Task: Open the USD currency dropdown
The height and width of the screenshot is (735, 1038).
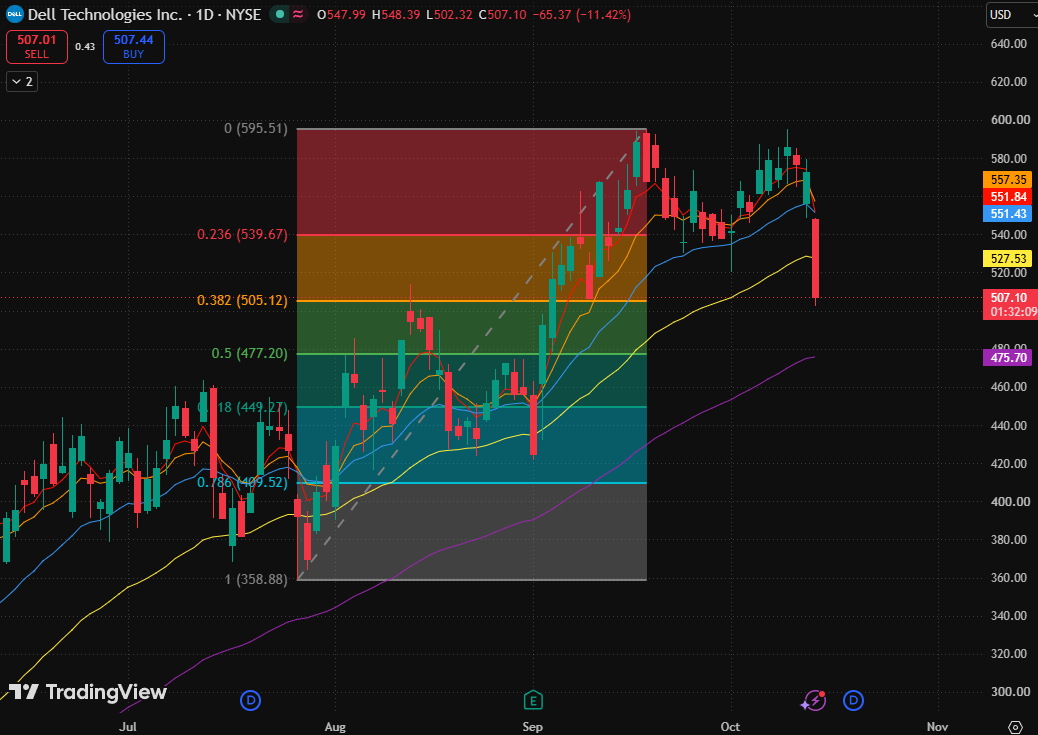Action: pos(1012,15)
